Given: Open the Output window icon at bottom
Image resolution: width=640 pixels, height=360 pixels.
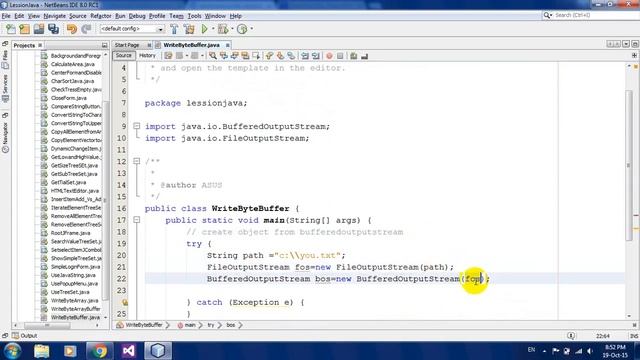Looking at the screenshot, I should 15,336.
